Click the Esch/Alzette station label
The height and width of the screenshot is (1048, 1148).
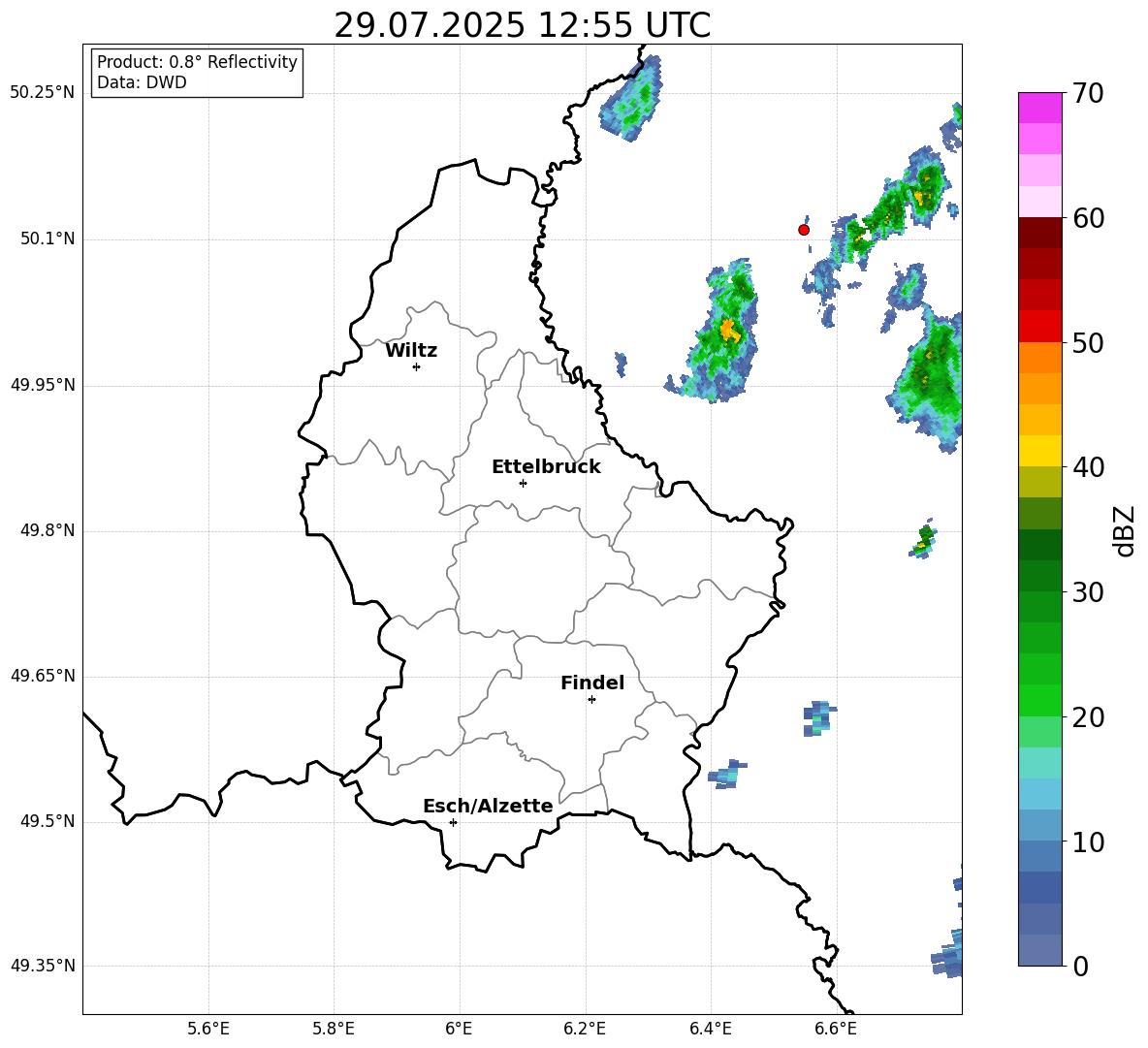coord(488,806)
